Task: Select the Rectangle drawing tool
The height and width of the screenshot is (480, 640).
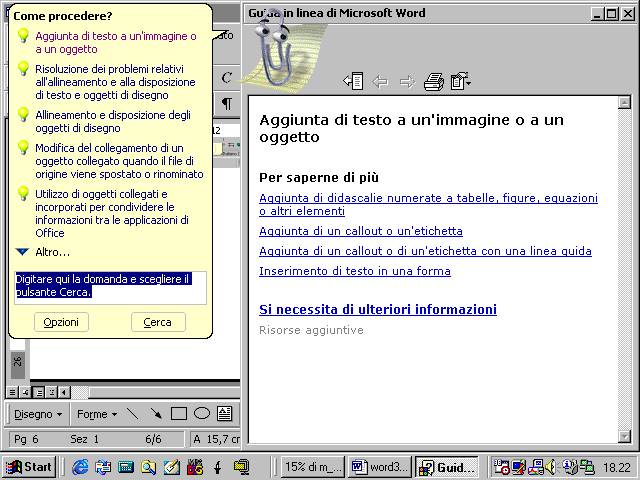Action: (x=179, y=414)
